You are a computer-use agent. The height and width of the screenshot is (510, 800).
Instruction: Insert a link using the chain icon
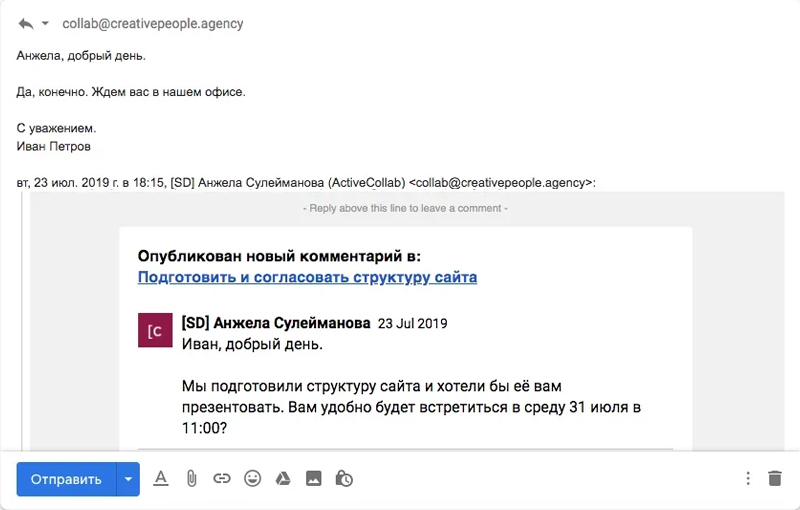pos(222,479)
